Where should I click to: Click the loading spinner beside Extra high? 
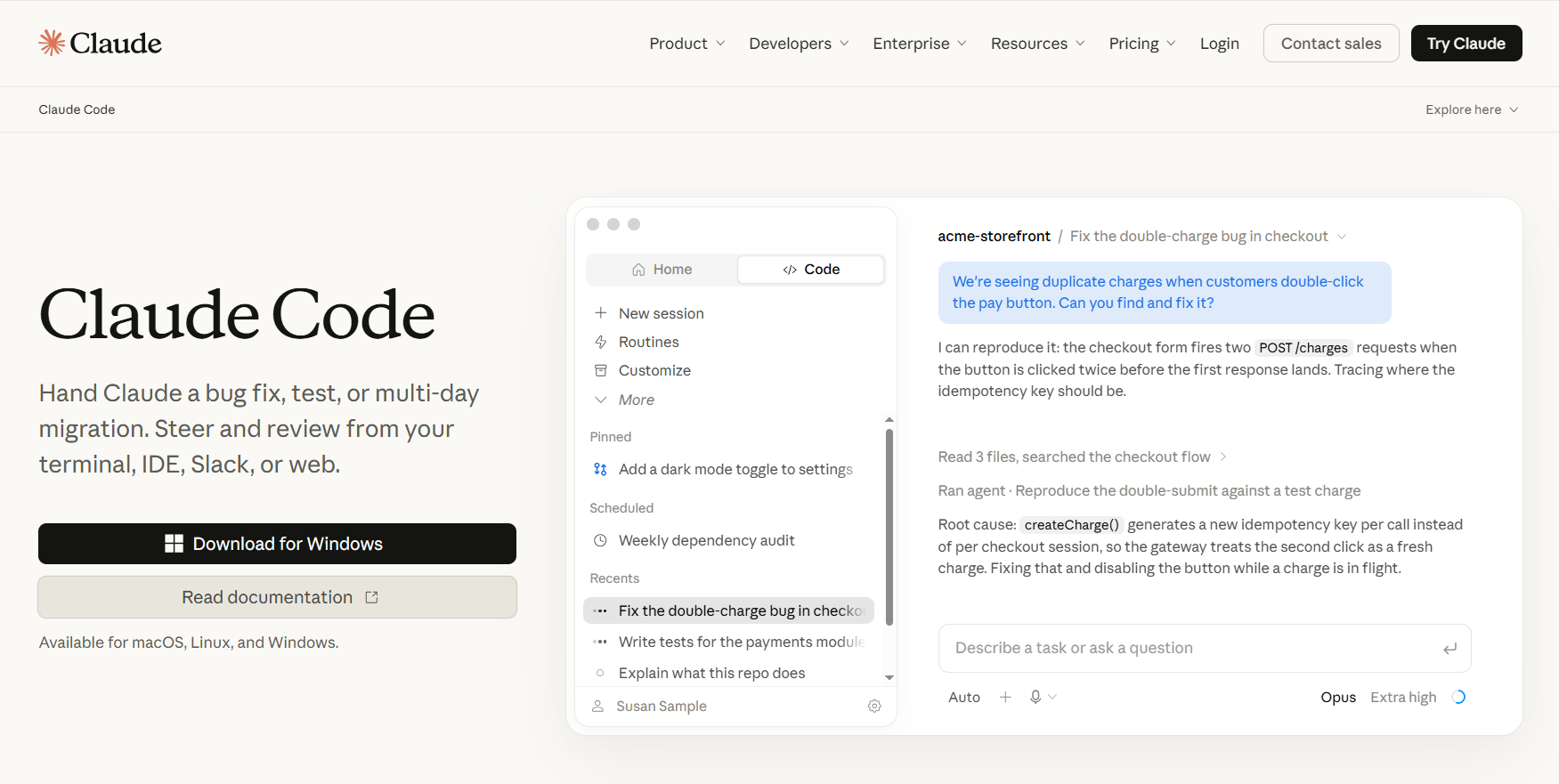(x=1458, y=697)
